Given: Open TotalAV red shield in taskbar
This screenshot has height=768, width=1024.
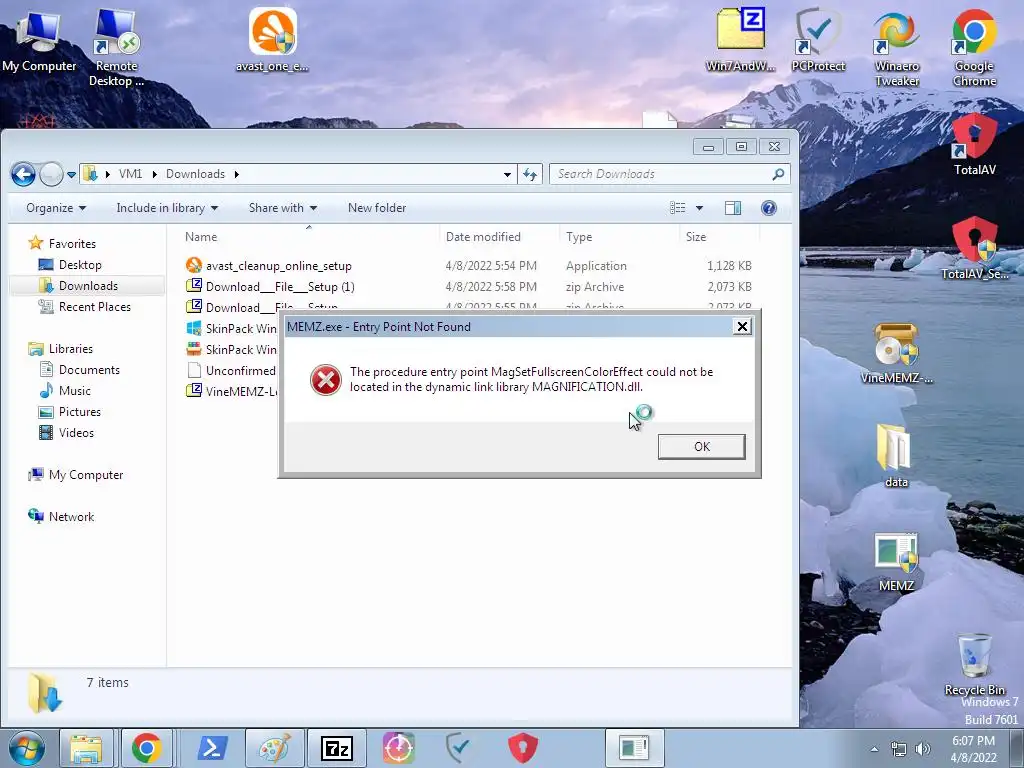Looking at the screenshot, I should (x=522, y=748).
